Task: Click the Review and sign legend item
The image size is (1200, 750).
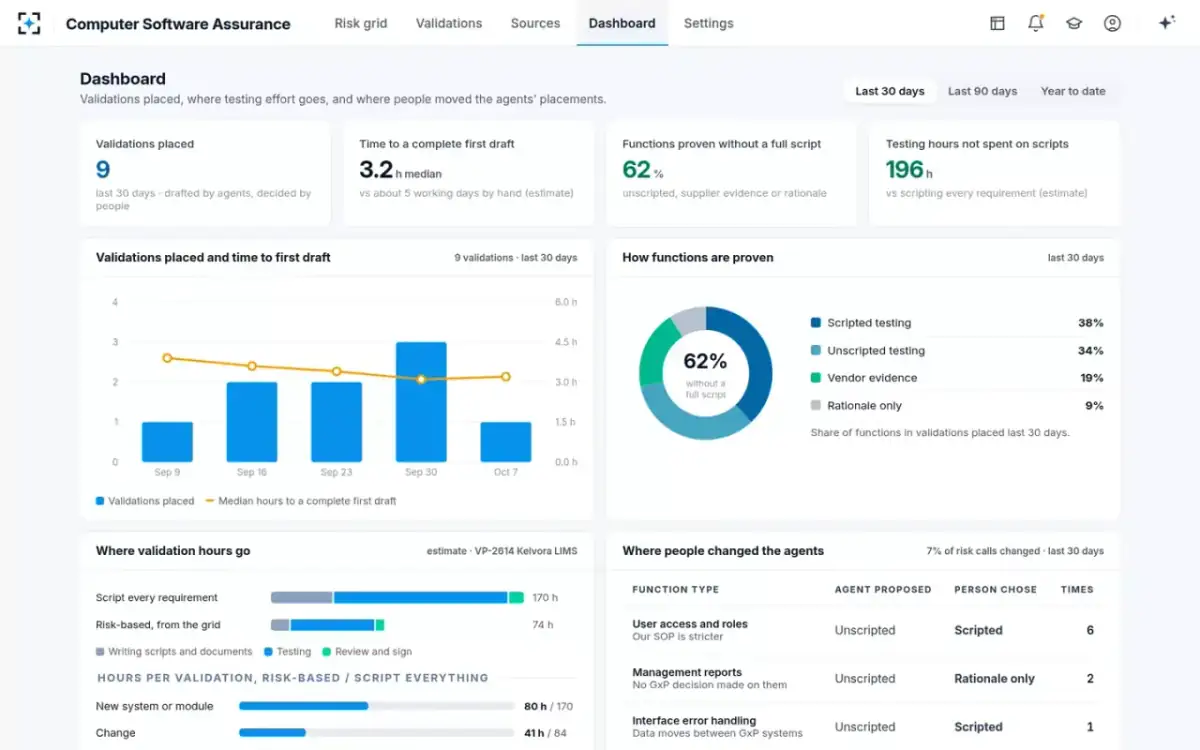Action: tap(367, 651)
